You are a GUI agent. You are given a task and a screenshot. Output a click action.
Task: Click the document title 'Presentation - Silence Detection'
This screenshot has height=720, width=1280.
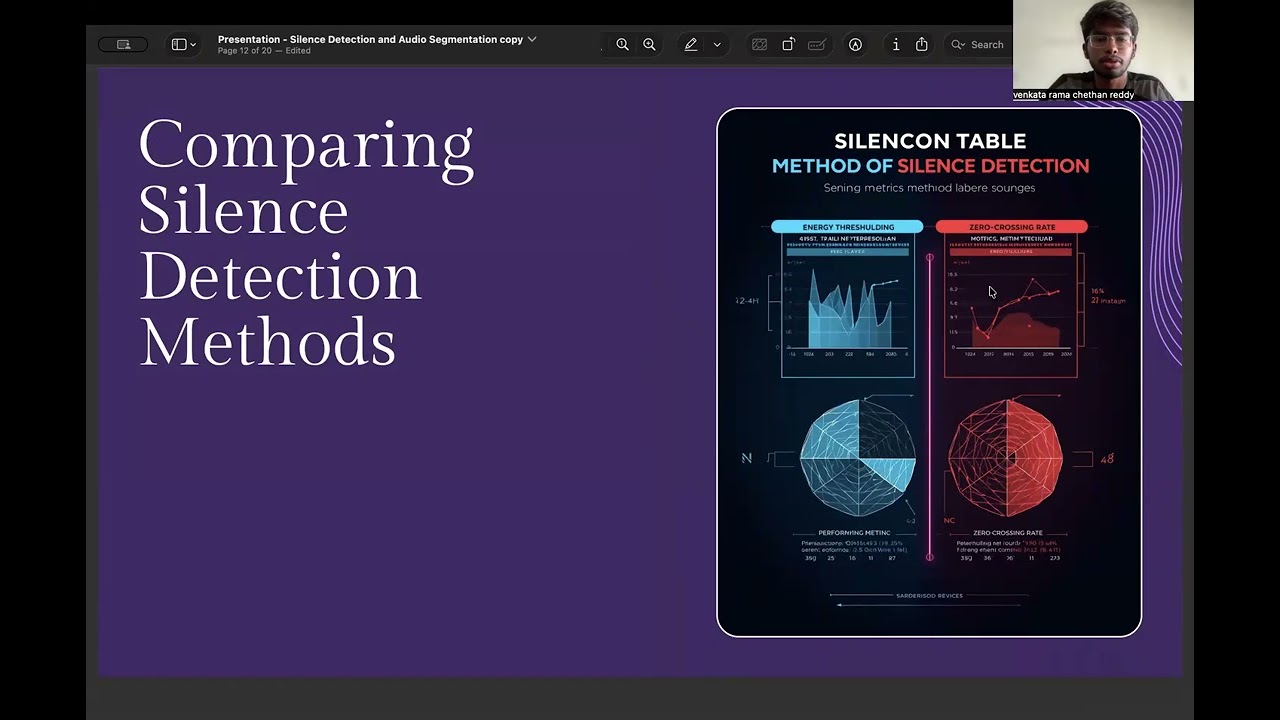370,39
